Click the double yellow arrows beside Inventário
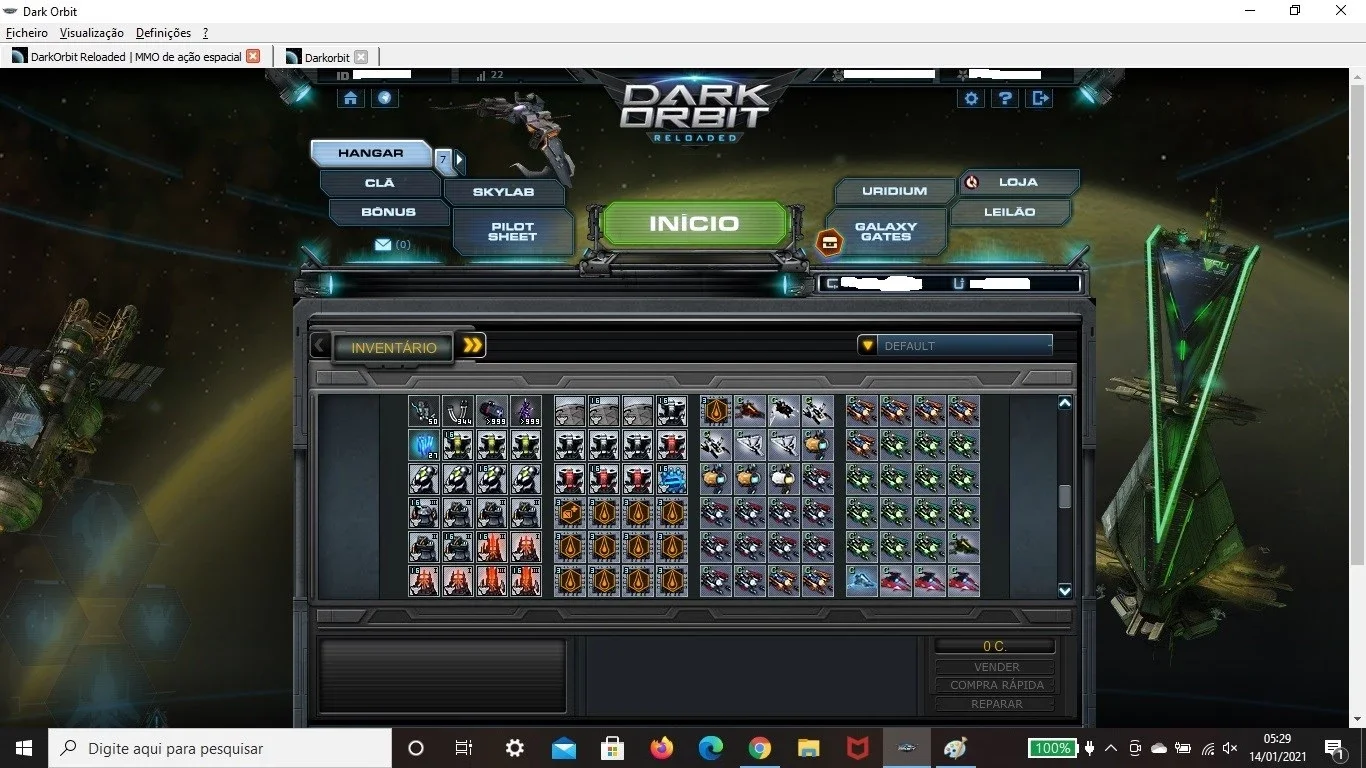 pos(472,346)
